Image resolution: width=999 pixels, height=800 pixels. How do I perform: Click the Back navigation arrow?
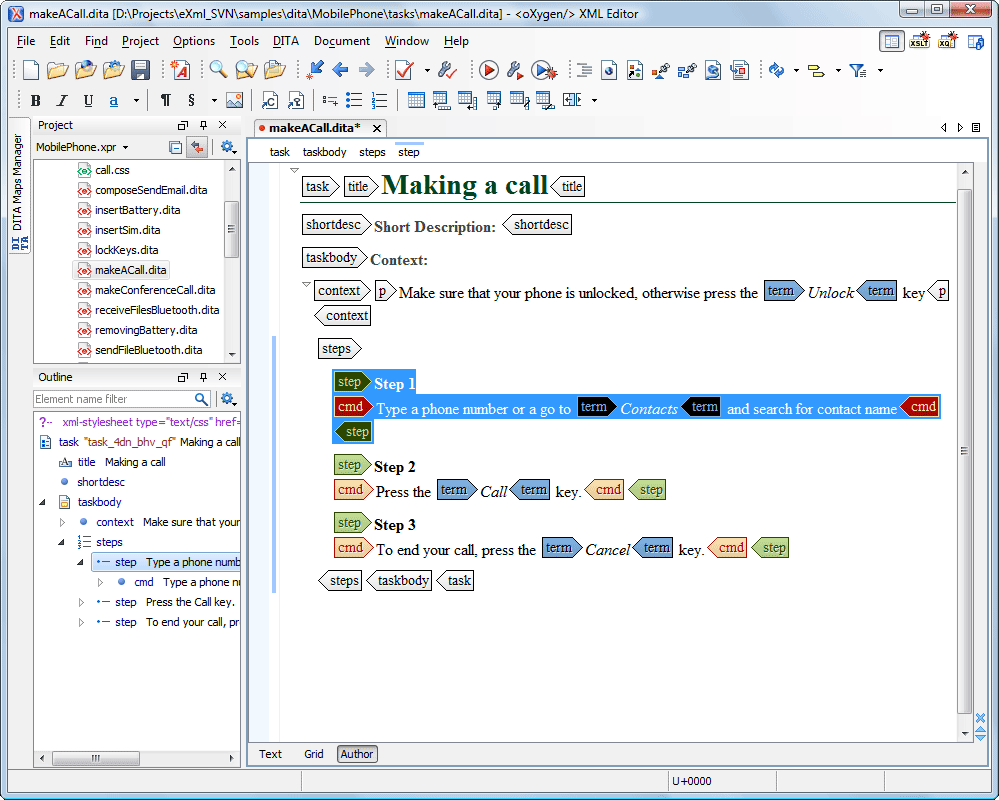click(x=340, y=69)
